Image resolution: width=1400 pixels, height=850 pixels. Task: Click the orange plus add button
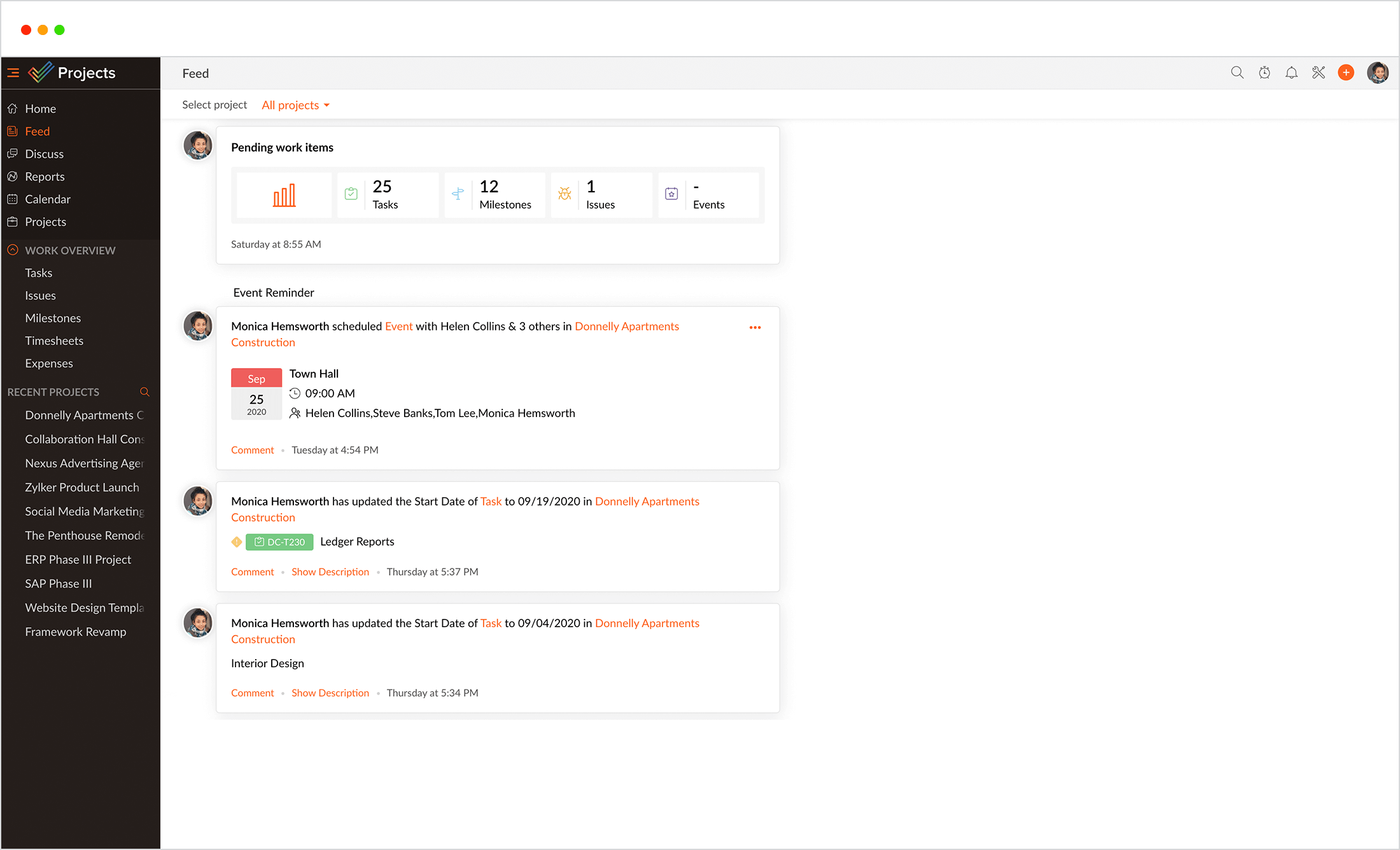[x=1346, y=73]
